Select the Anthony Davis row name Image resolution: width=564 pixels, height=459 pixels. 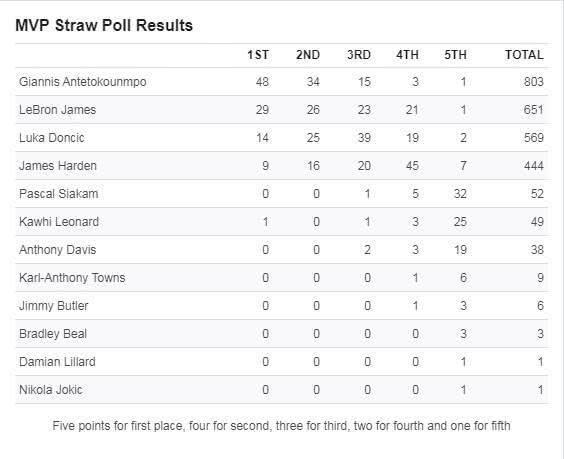pyautogui.click(x=58, y=250)
